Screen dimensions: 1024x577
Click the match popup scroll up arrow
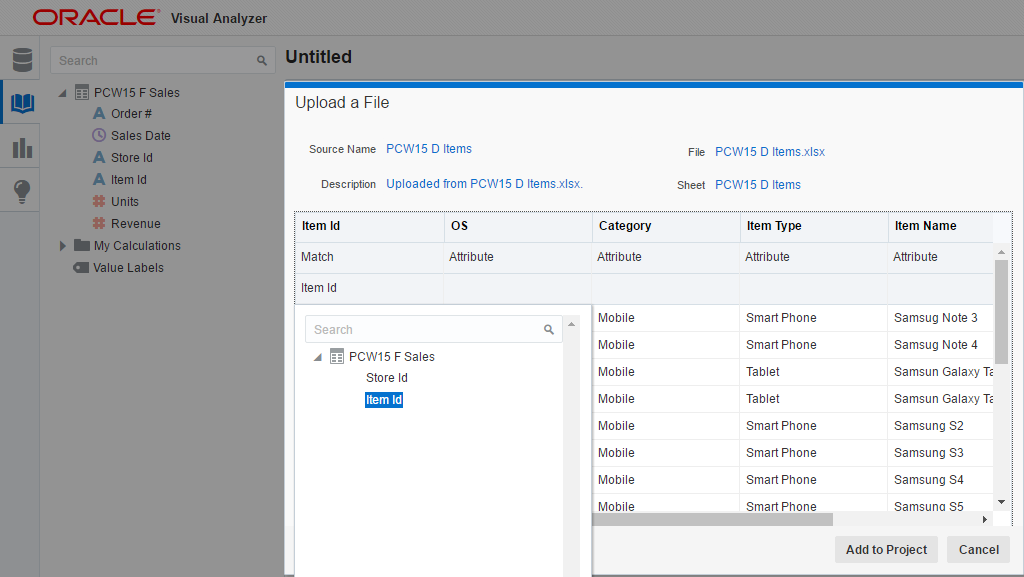571,324
